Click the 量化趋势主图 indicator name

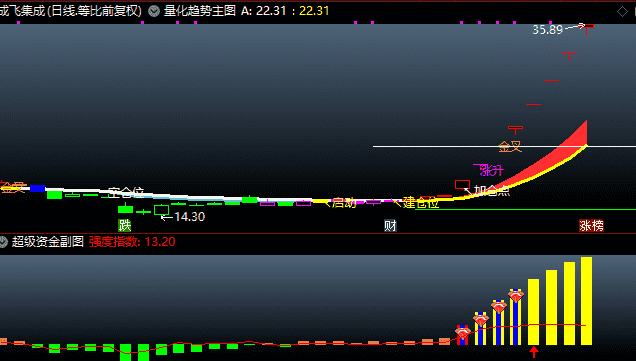[200, 11]
